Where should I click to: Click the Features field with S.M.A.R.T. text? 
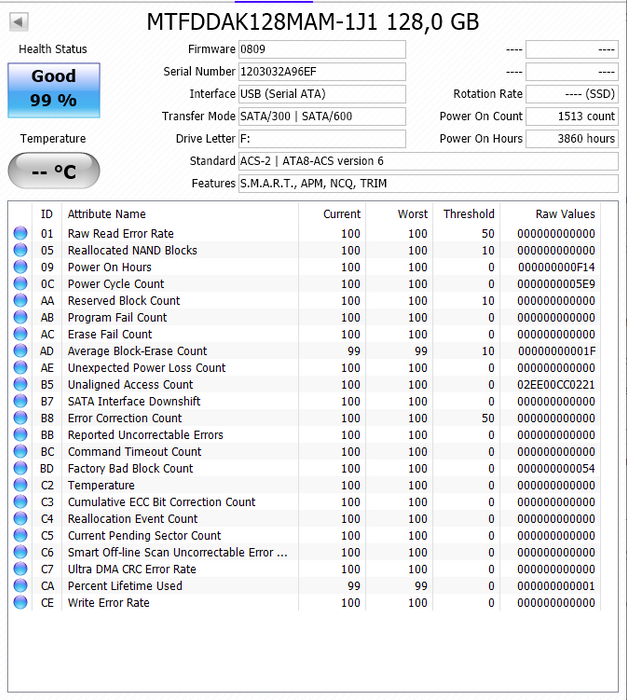click(x=428, y=184)
